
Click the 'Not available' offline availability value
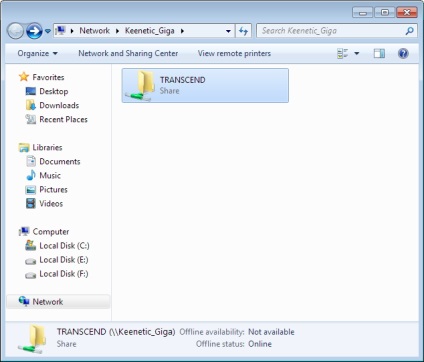271,332
